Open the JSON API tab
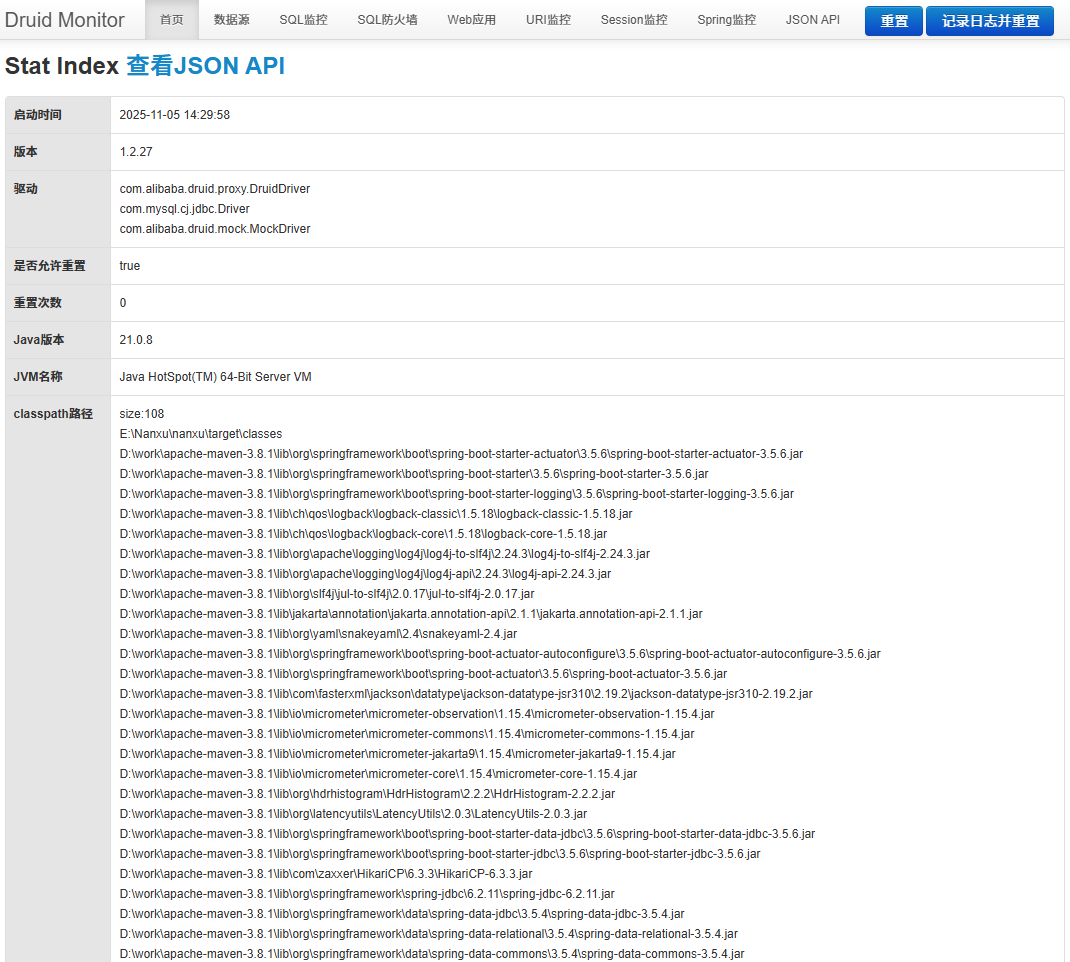 (x=812, y=19)
